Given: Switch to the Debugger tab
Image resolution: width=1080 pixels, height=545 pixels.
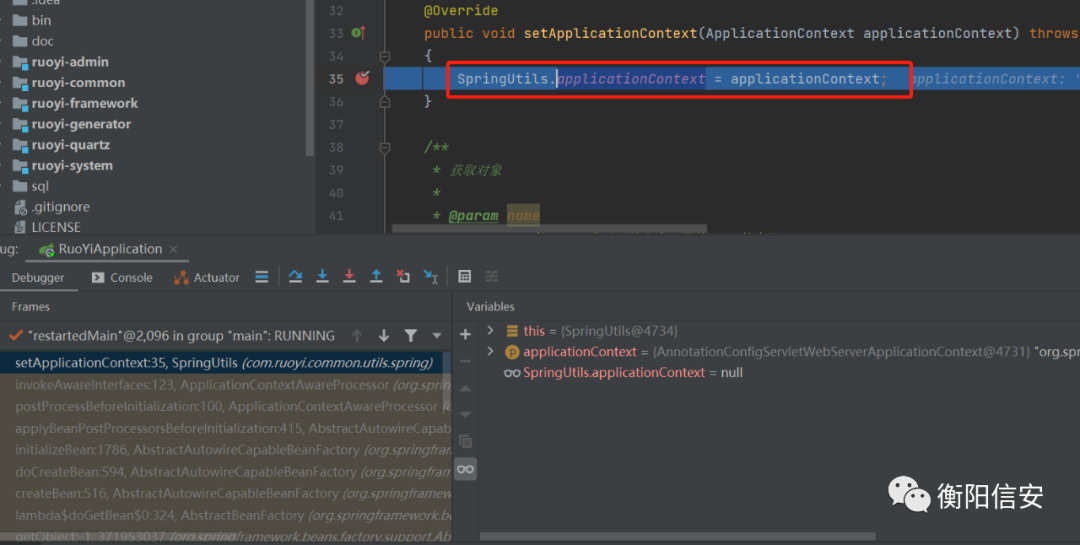Looking at the screenshot, I should (38, 277).
